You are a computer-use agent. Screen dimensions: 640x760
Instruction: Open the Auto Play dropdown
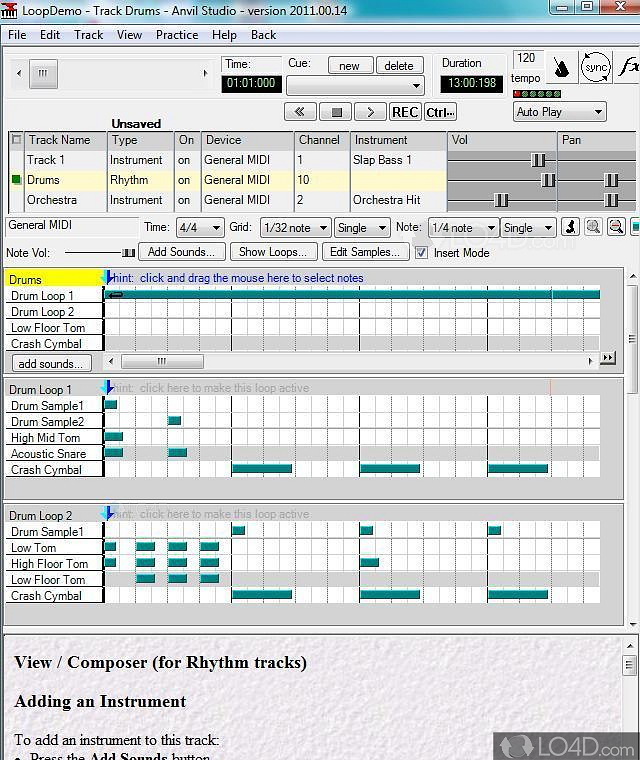click(x=559, y=112)
